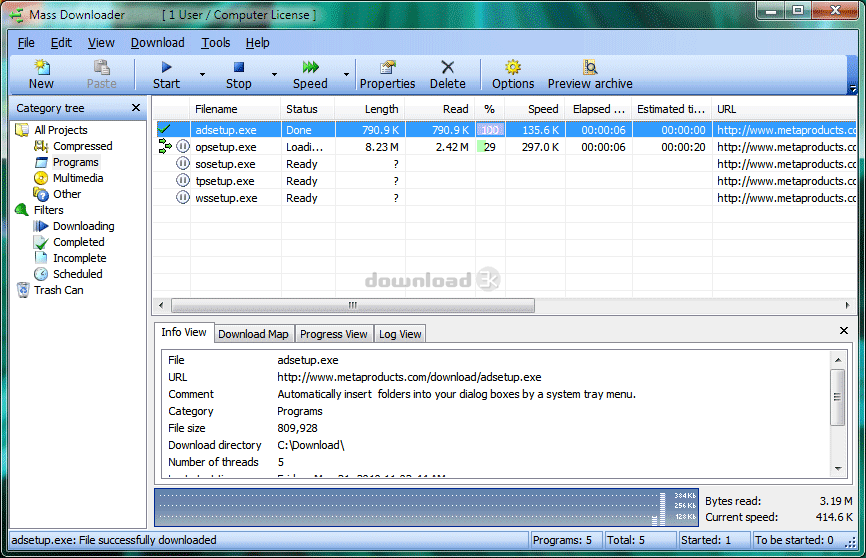Click the Info View scroll up arrow
This screenshot has height=558, width=866.
(x=838, y=360)
